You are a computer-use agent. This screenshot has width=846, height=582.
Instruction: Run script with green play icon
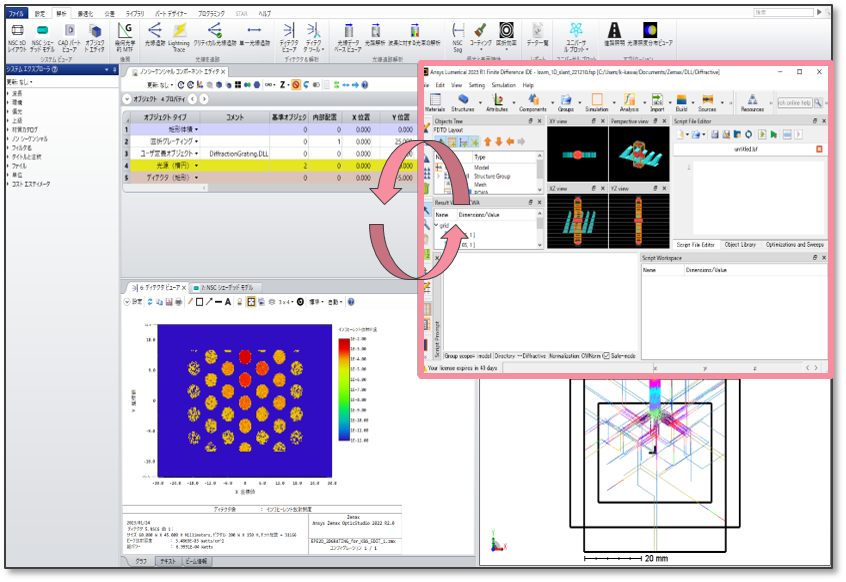point(774,134)
